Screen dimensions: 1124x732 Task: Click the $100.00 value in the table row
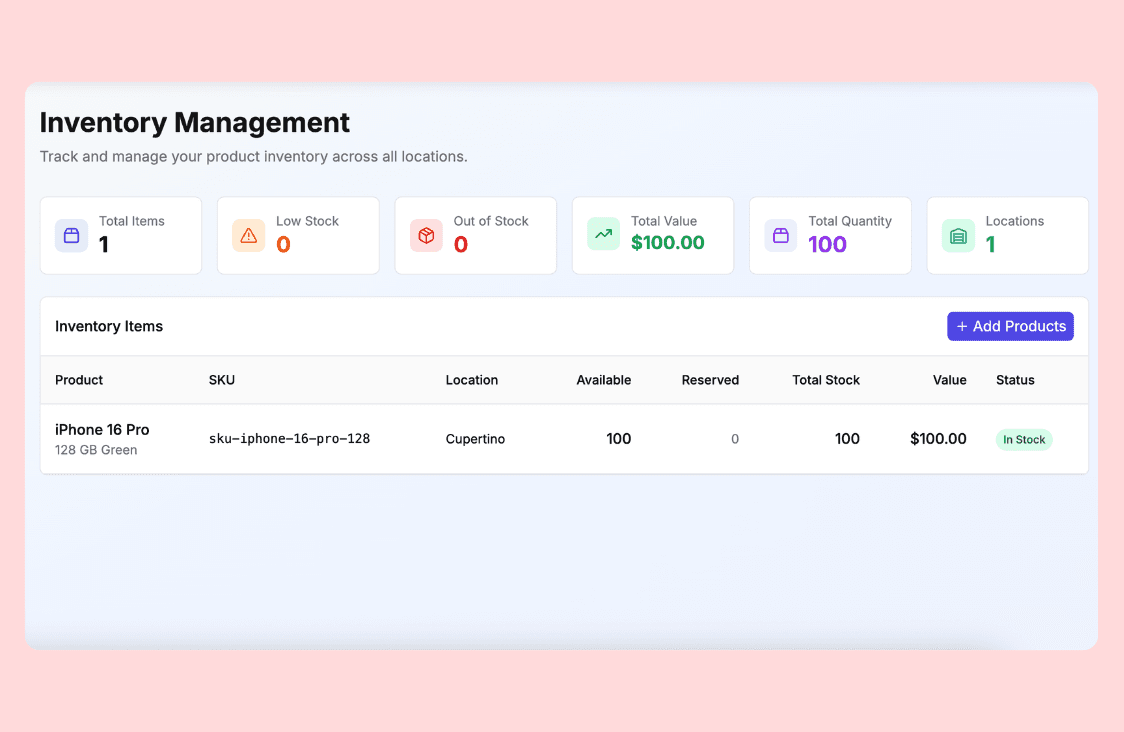pos(938,439)
